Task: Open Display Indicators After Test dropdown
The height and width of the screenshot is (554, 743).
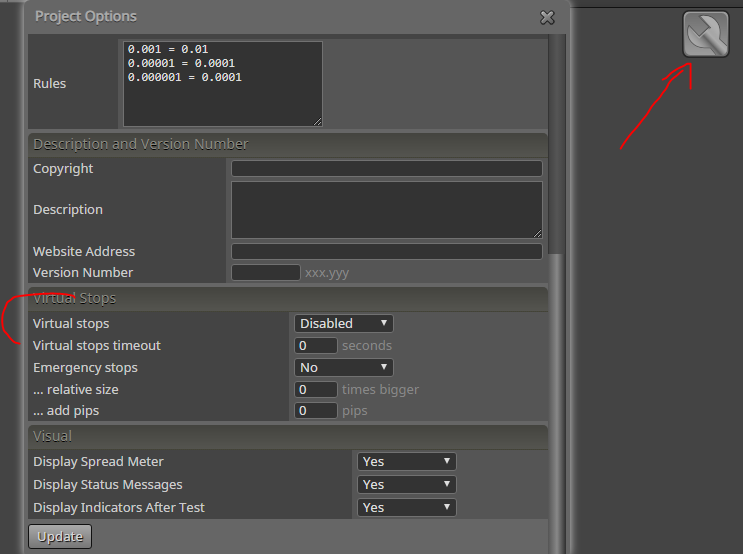Action: point(407,507)
